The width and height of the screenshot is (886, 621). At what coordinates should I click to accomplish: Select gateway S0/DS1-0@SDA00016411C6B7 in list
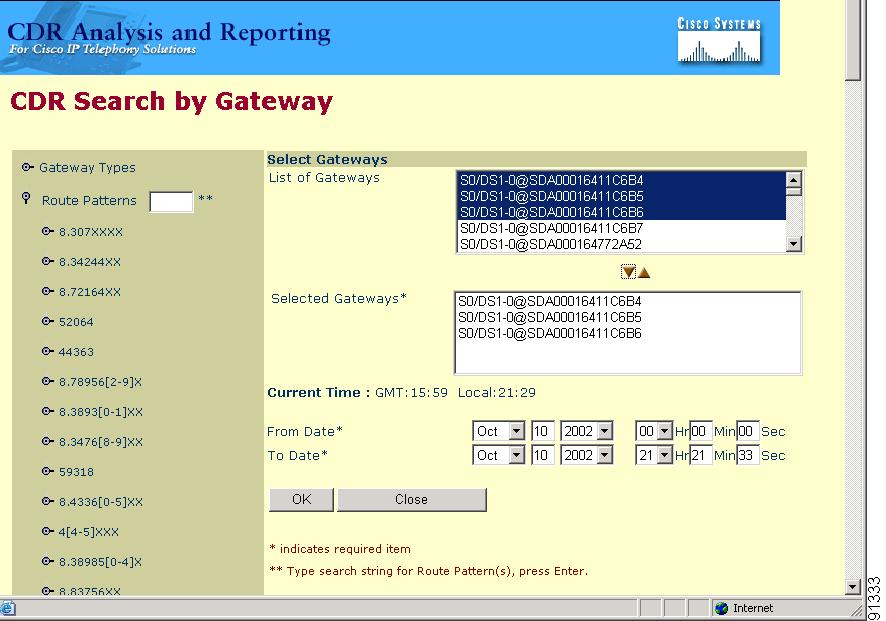coord(620,228)
